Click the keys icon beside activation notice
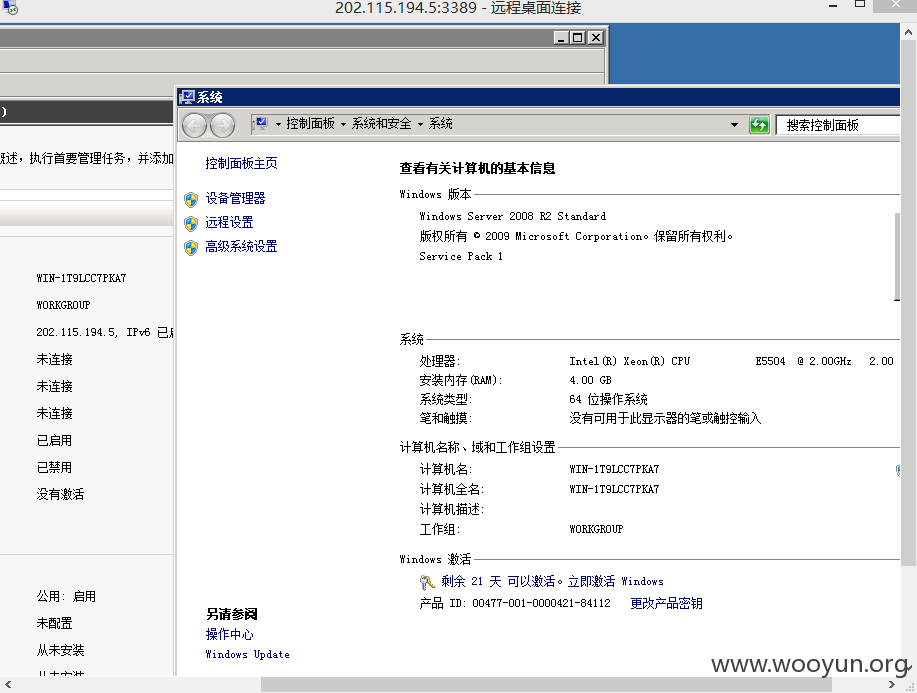The width and height of the screenshot is (917, 693). pyautogui.click(x=428, y=582)
